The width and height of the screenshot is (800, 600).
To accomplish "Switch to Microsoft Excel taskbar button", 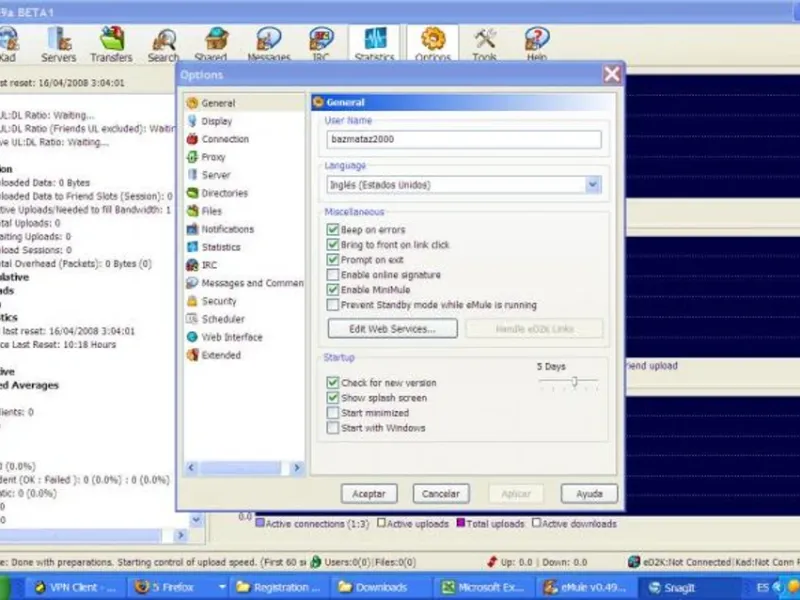I will (484, 587).
